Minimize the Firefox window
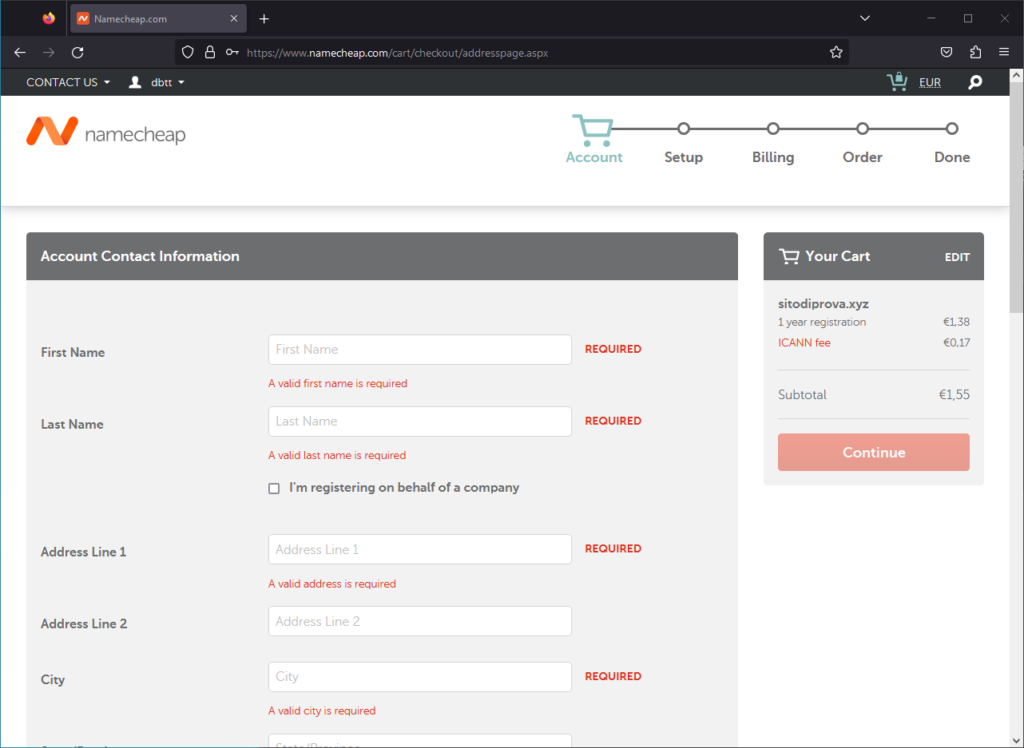Image resolution: width=1024 pixels, height=748 pixels. 931,18
